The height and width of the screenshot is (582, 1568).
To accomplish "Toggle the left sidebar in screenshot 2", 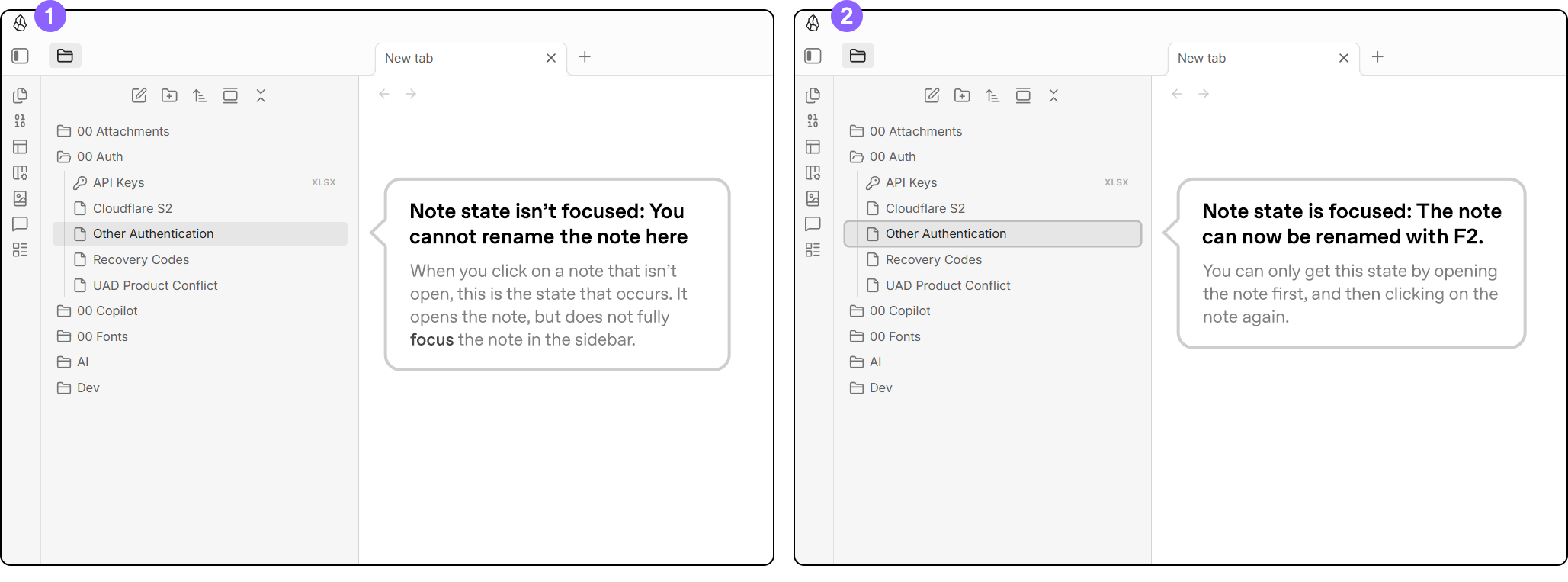I will tap(813, 56).
